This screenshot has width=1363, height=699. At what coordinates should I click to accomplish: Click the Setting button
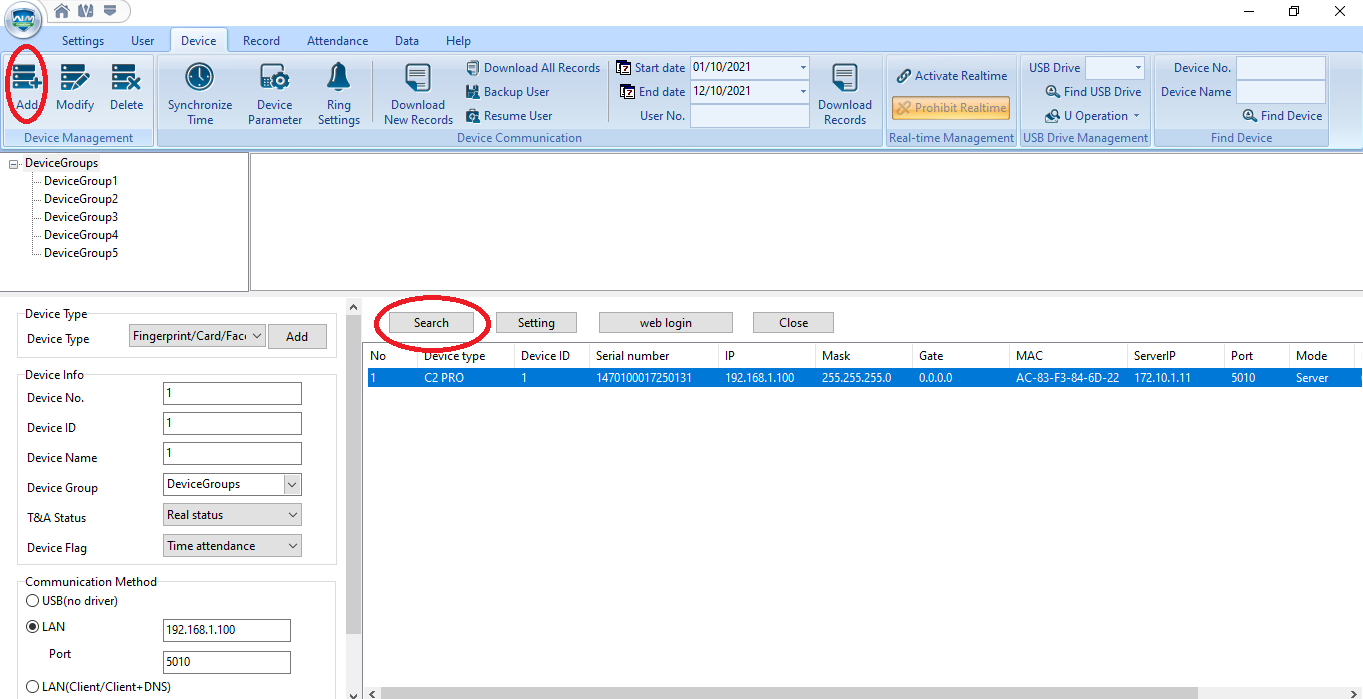tap(536, 323)
